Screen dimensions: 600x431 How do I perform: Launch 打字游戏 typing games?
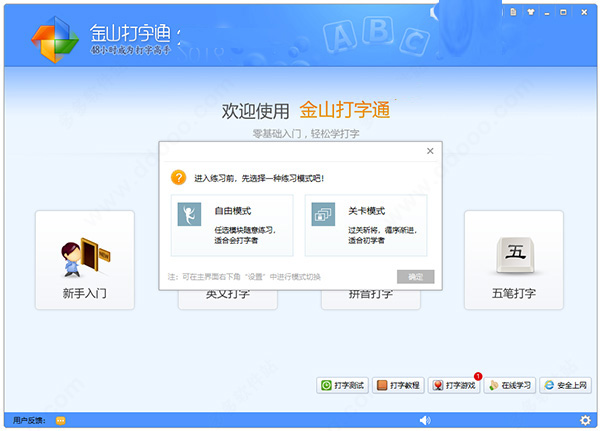point(454,385)
